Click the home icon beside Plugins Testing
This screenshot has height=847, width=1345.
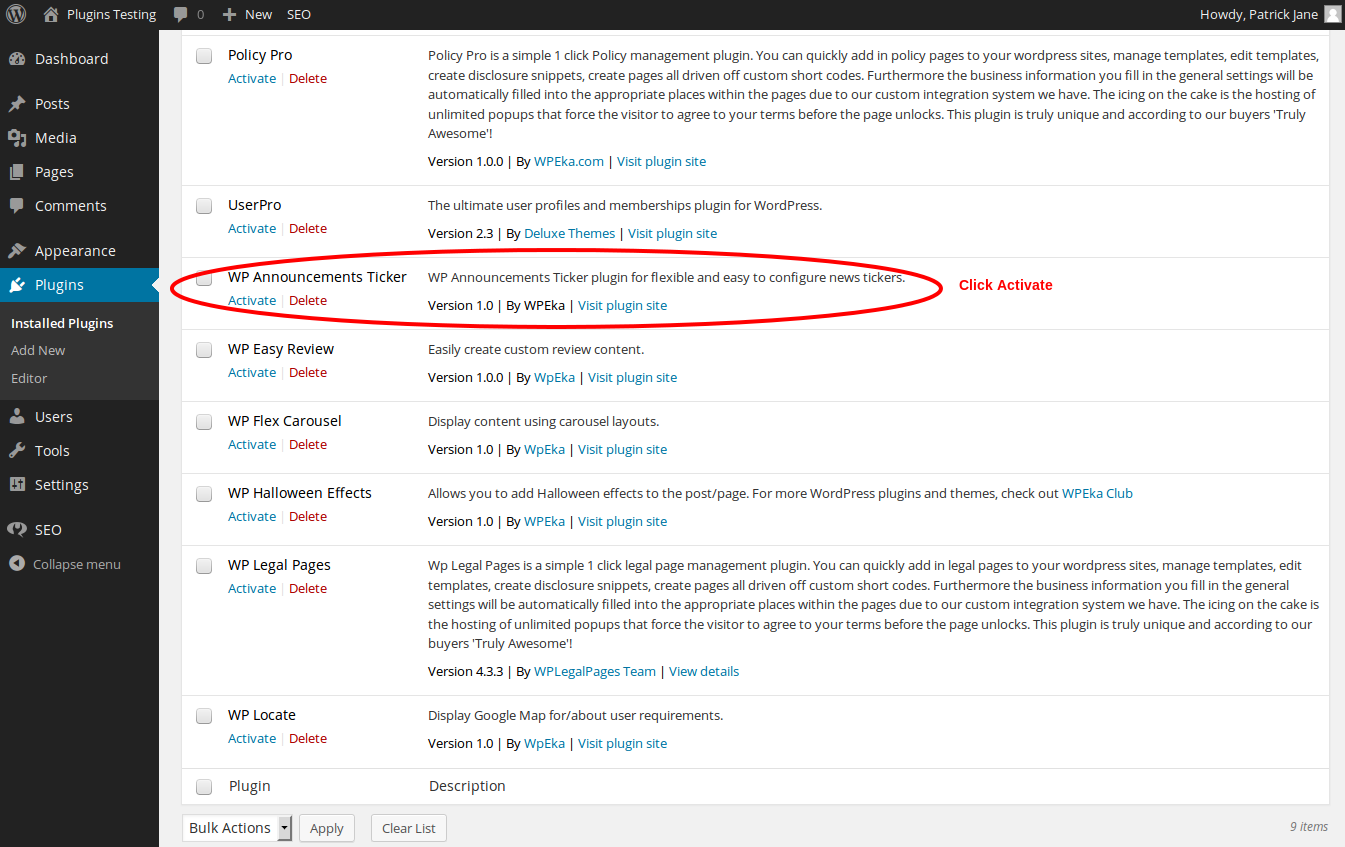(x=51, y=14)
